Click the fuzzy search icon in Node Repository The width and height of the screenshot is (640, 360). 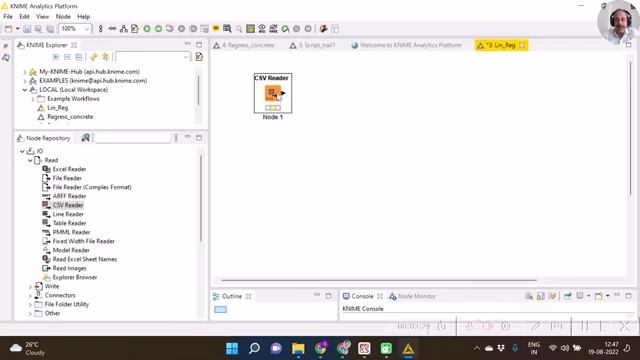coord(85,138)
